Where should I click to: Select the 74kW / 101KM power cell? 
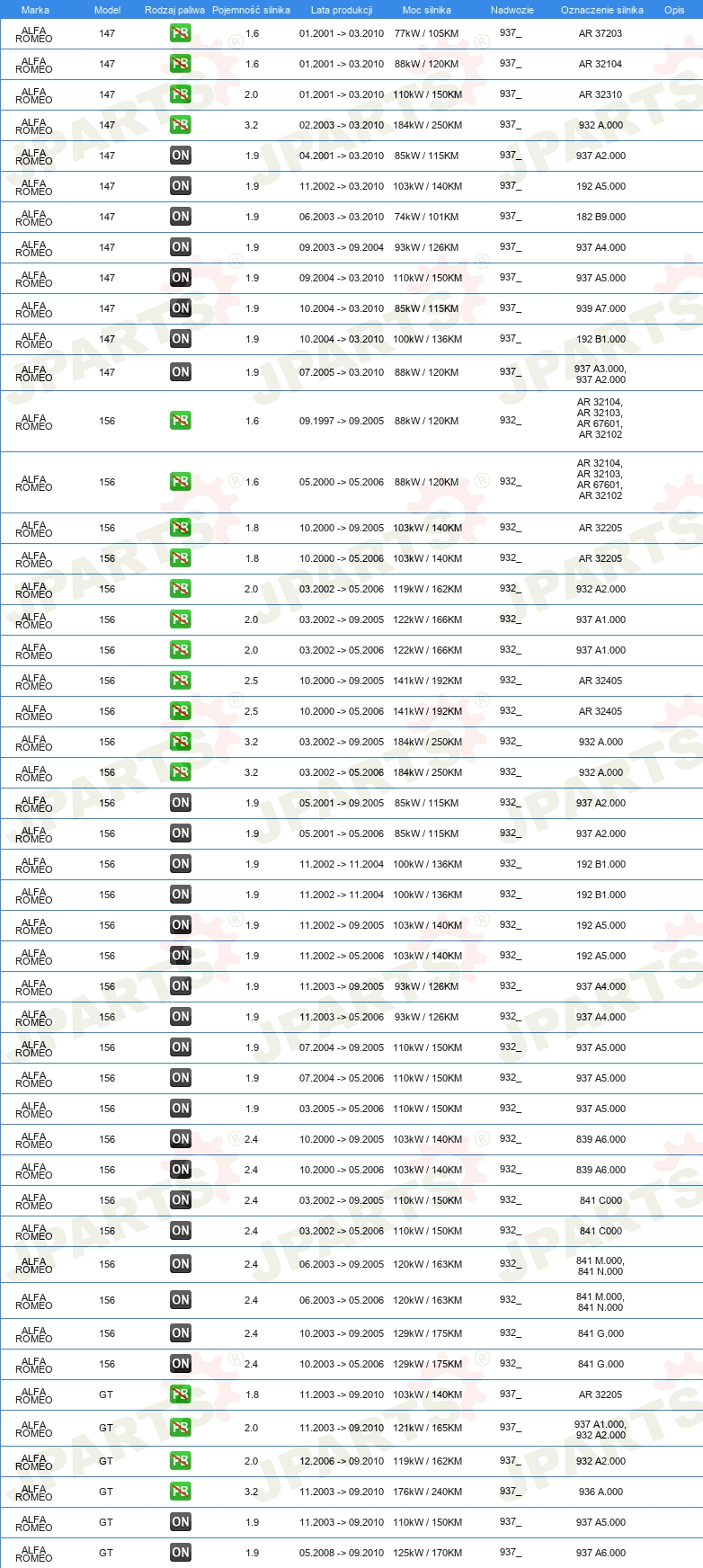[426, 217]
